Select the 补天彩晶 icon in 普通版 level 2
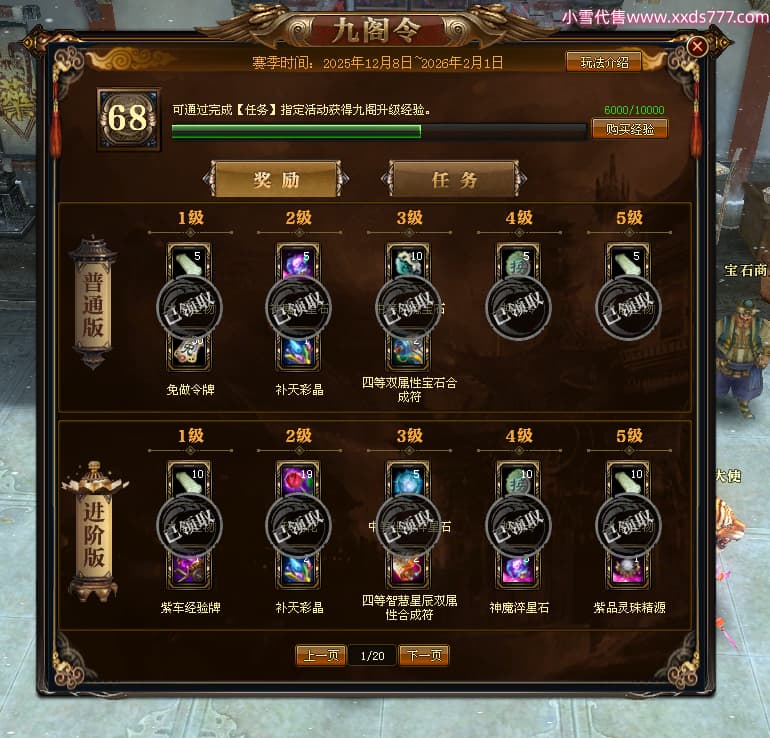Image resolution: width=770 pixels, height=738 pixels. point(298,351)
